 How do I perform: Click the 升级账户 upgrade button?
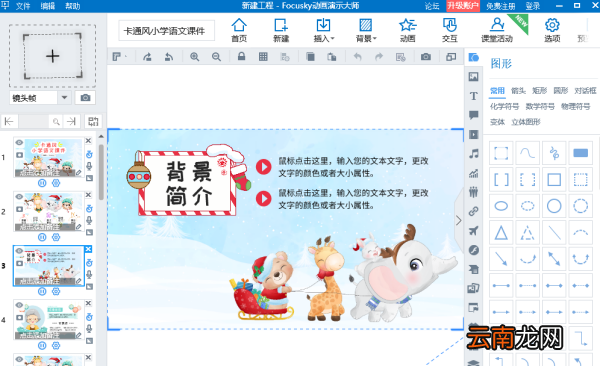[x=463, y=6]
